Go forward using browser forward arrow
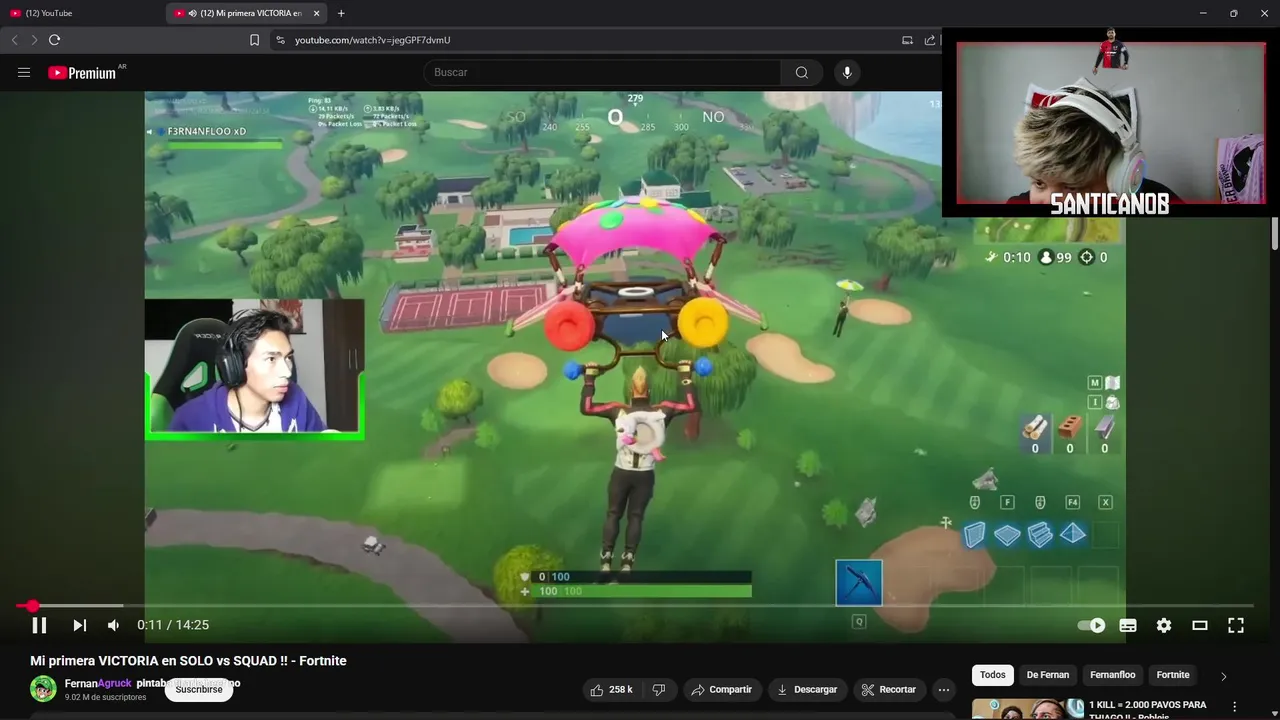 point(33,40)
